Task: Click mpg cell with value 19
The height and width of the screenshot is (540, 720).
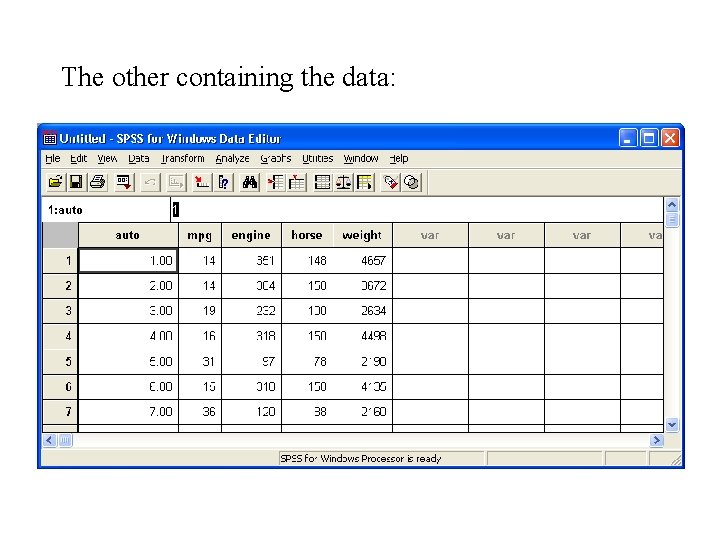Action: click(x=200, y=311)
